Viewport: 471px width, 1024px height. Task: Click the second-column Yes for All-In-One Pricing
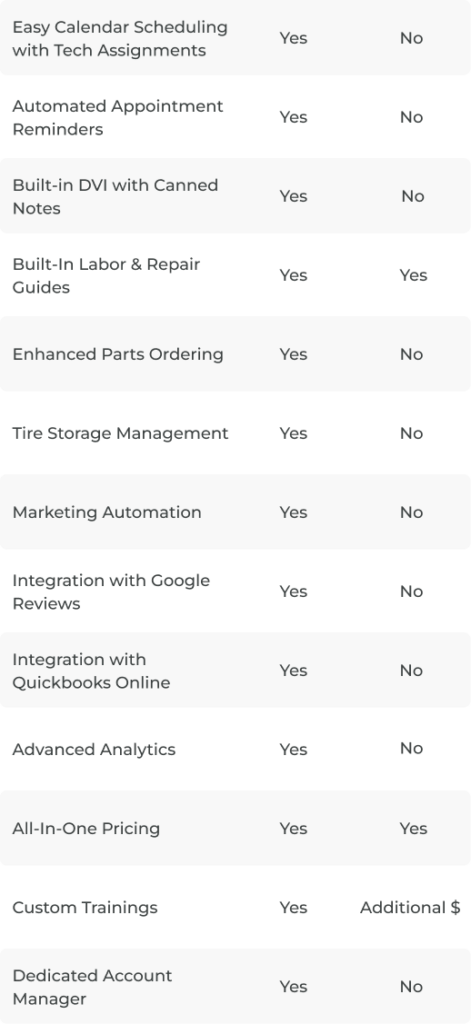(414, 829)
